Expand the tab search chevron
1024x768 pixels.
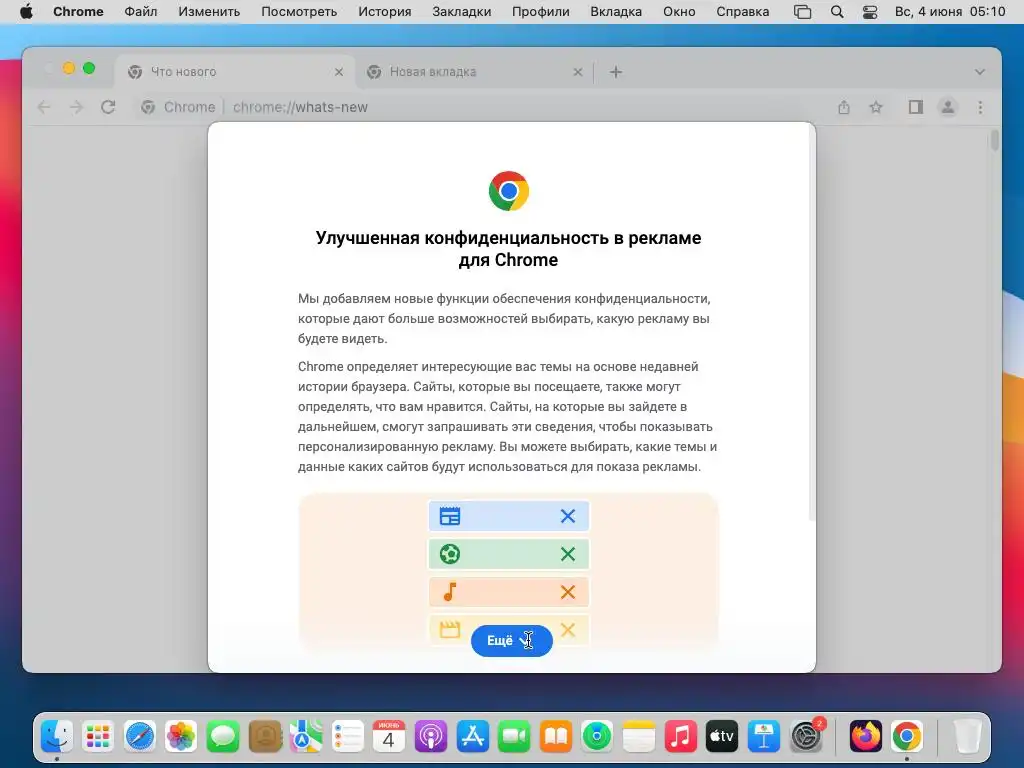click(x=980, y=72)
